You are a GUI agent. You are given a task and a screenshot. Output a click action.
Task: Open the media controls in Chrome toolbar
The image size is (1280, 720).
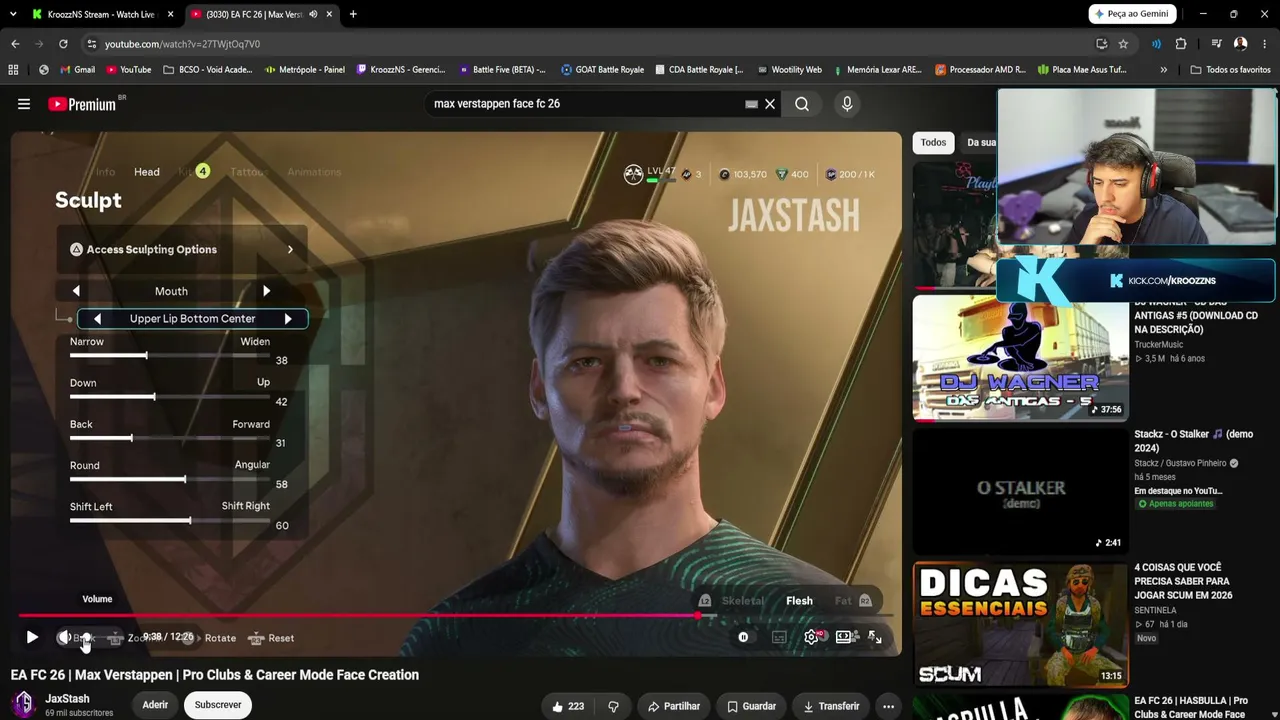1216,44
